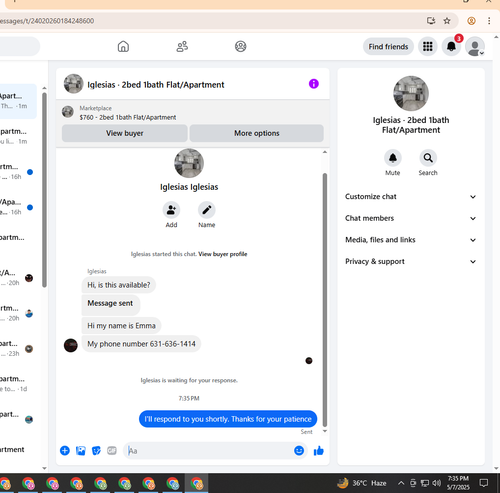Click the Iglesias sender avatar beside messages
This screenshot has width=500, height=493.
click(71, 345)
